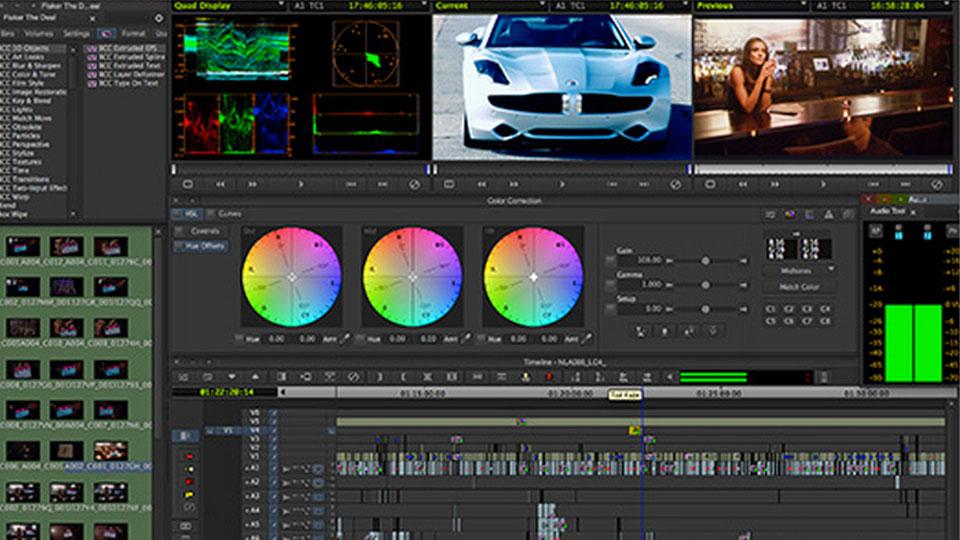Screen dimensions: 960x540
Task: Open the Settings tab in project window
Action: click(76, 33)
